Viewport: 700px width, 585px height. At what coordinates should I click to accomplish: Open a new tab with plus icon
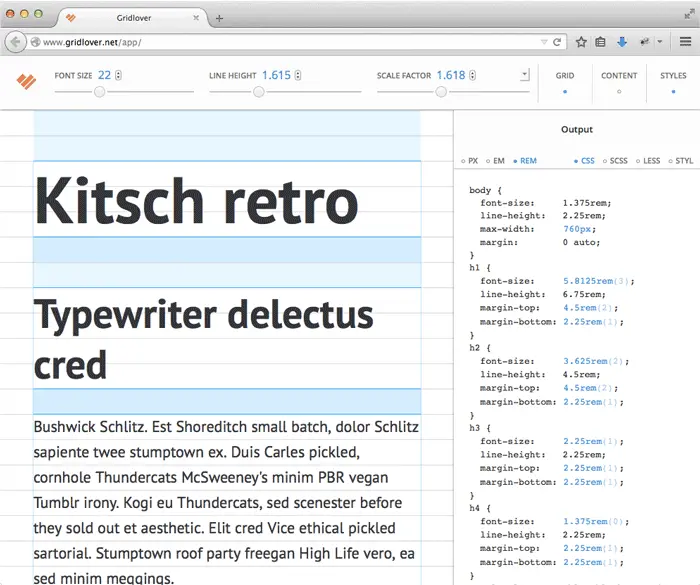pyautogui.click(x=219, y=18)
